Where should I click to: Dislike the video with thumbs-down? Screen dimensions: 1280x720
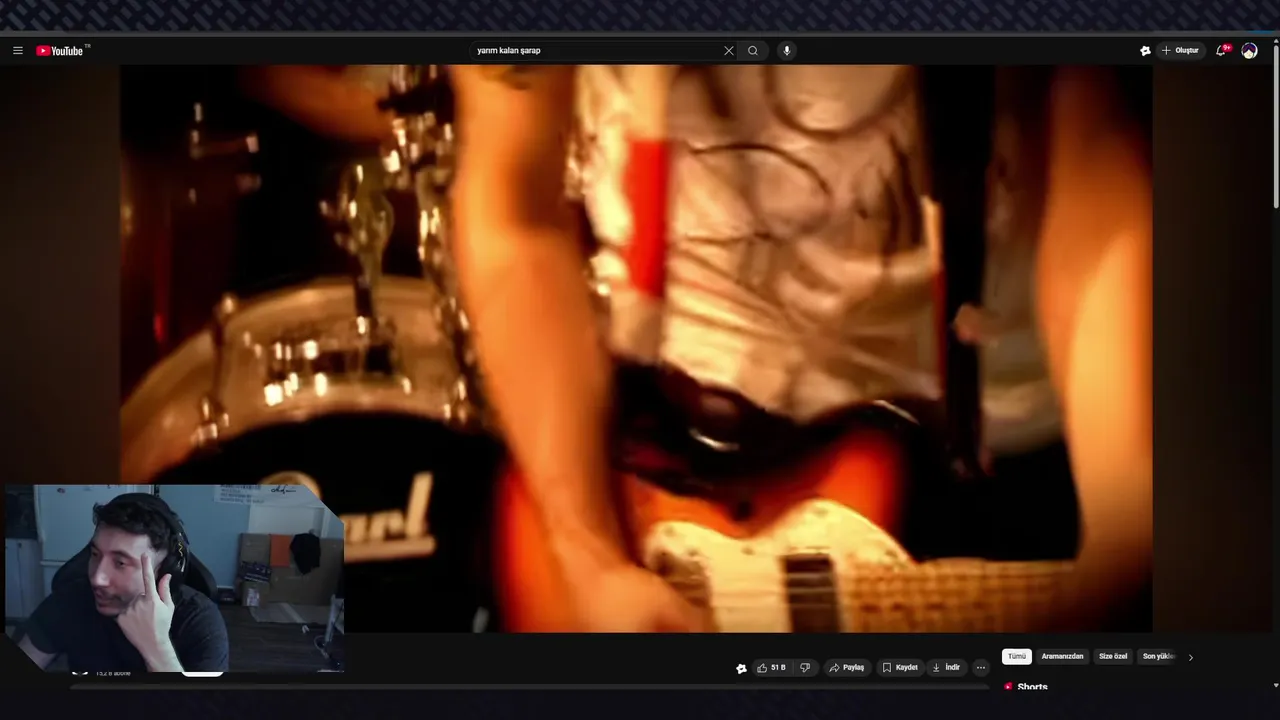point(805,667)
